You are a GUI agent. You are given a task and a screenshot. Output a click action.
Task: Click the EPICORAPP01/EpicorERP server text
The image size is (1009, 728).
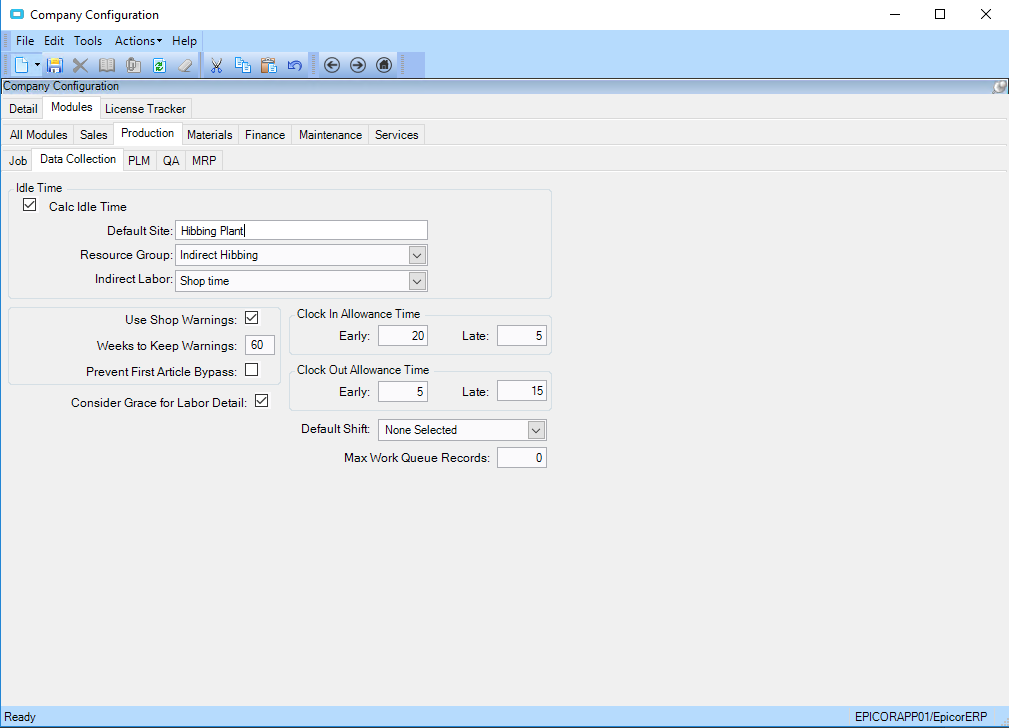(921, 716)
